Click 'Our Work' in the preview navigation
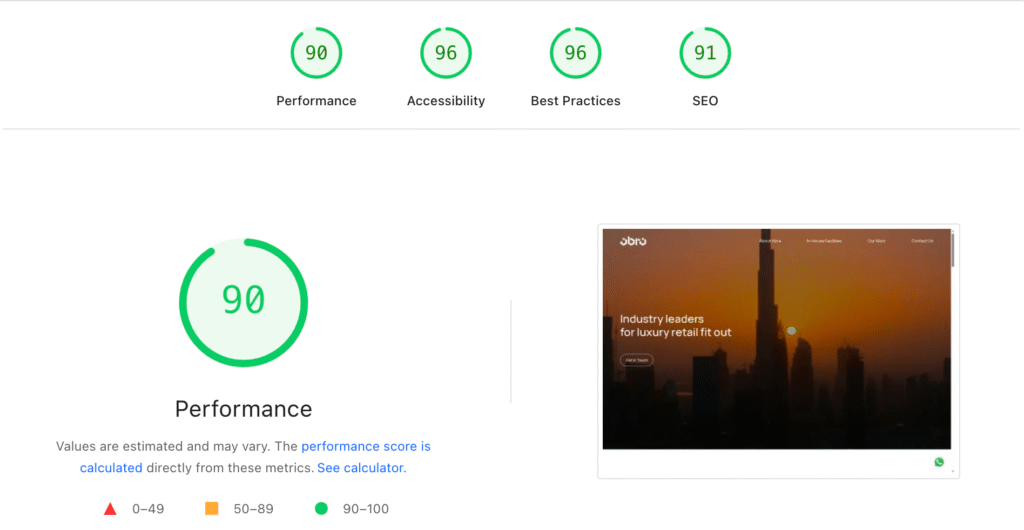Screen dimensions: 1024x530 [x=876, y=241]
